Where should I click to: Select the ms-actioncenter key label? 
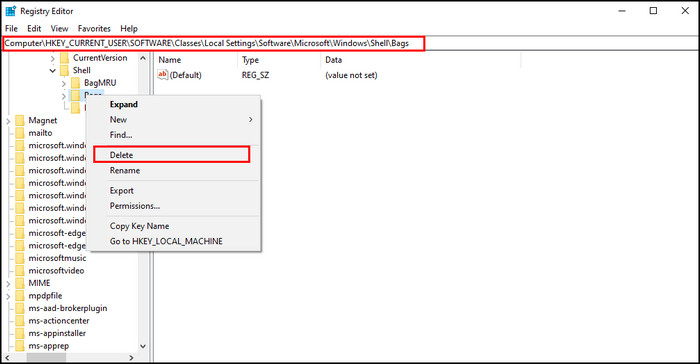pos(59,321)
